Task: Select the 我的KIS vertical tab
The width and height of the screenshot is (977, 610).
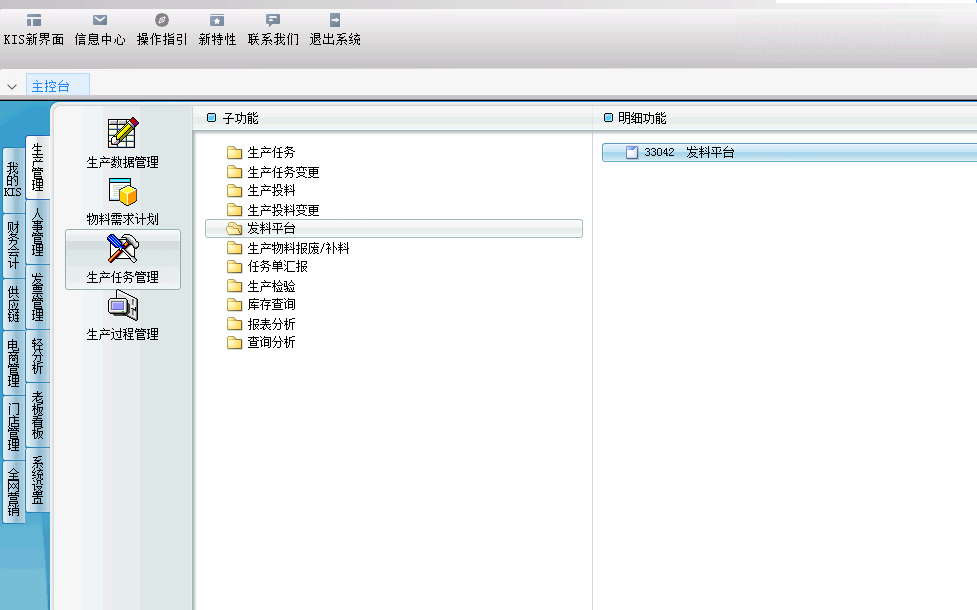Action: 13,179
